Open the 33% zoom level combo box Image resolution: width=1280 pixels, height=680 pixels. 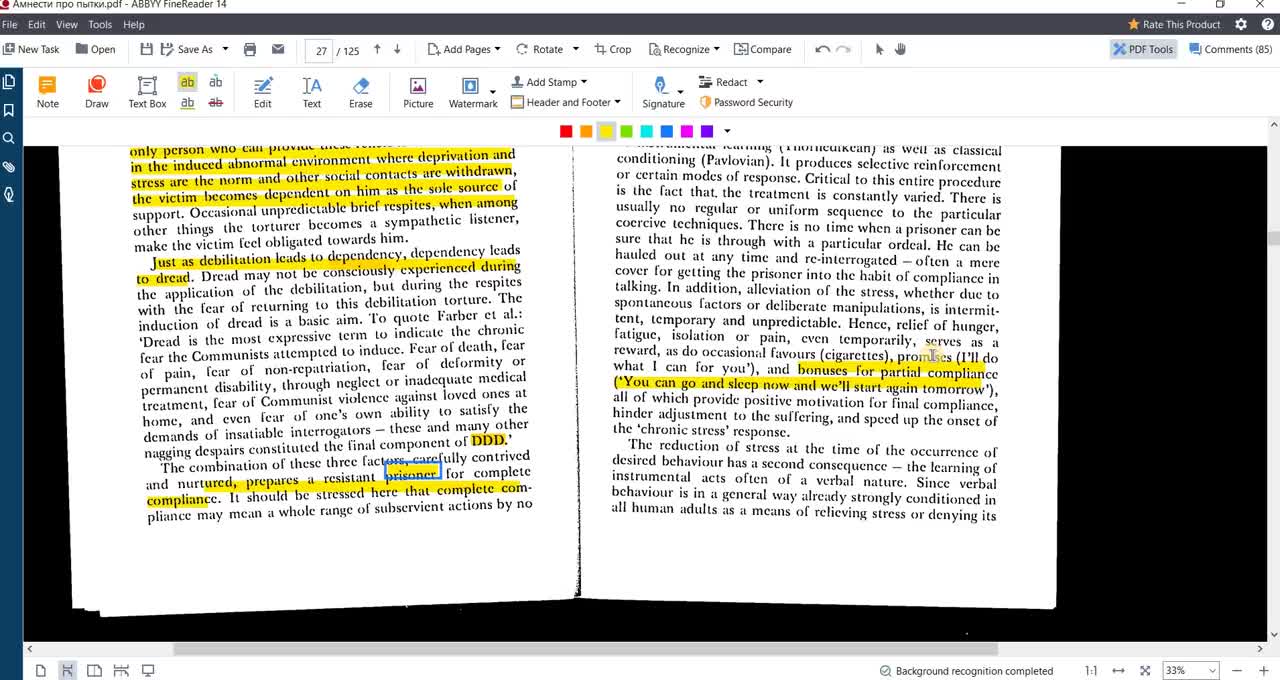1192,670
